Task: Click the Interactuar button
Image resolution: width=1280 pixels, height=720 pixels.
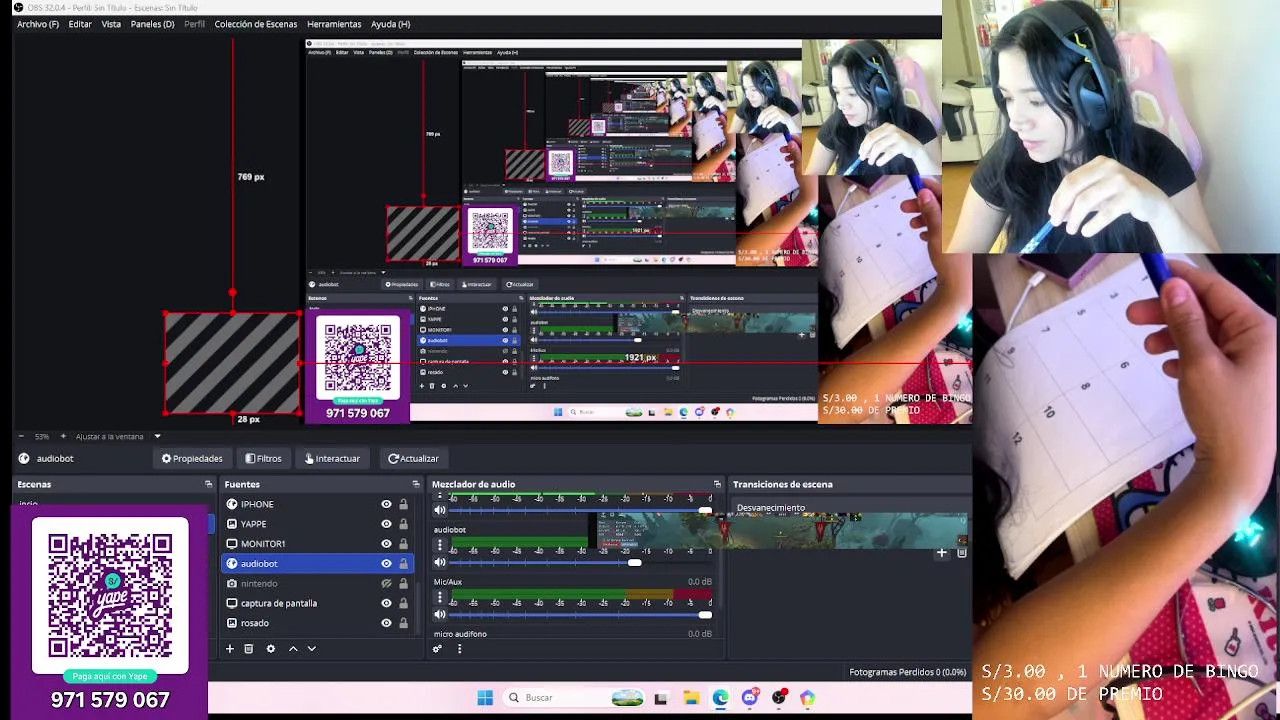Action: point(332,458)
